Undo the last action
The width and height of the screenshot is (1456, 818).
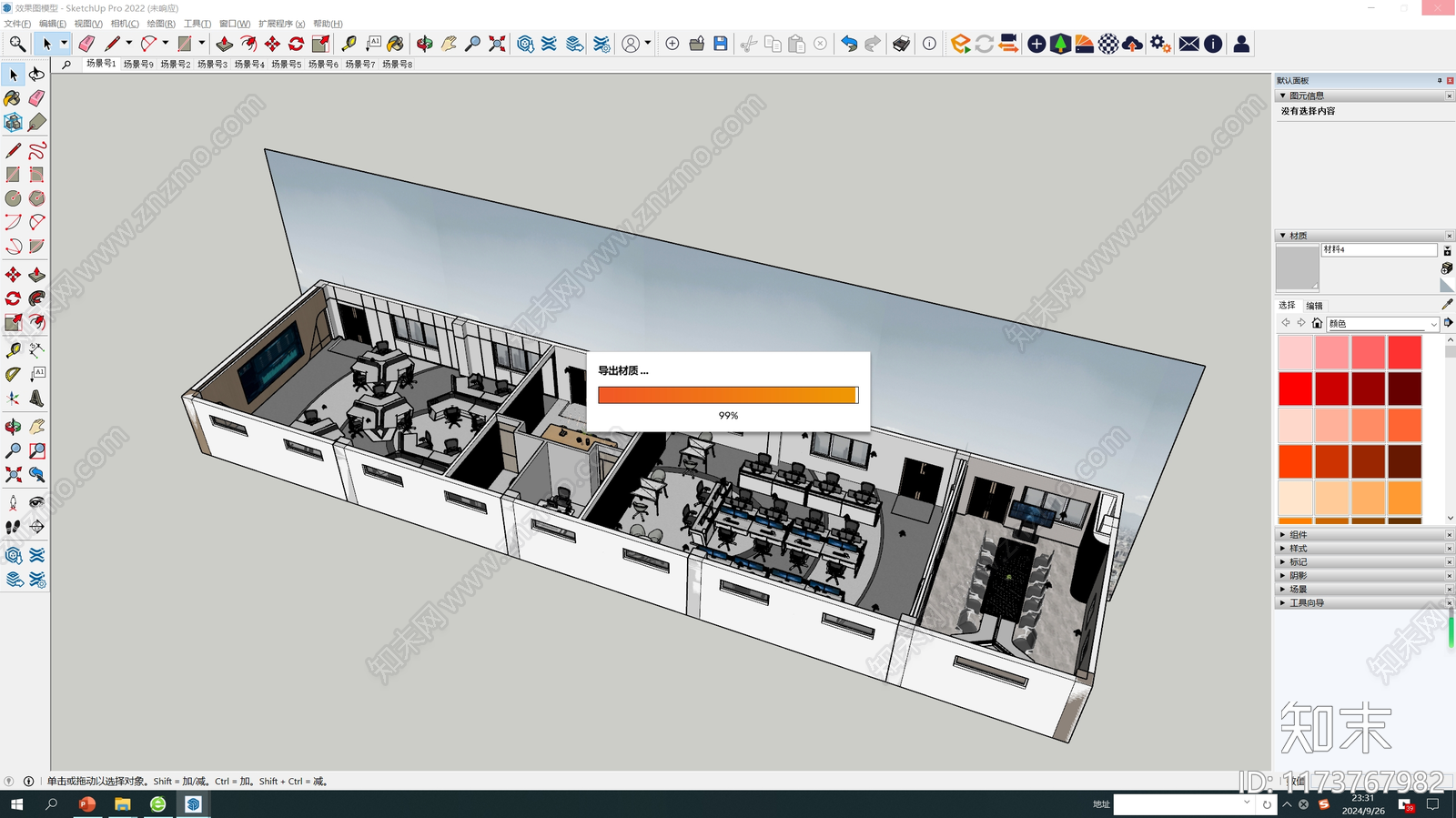click(x=848, y=44)
